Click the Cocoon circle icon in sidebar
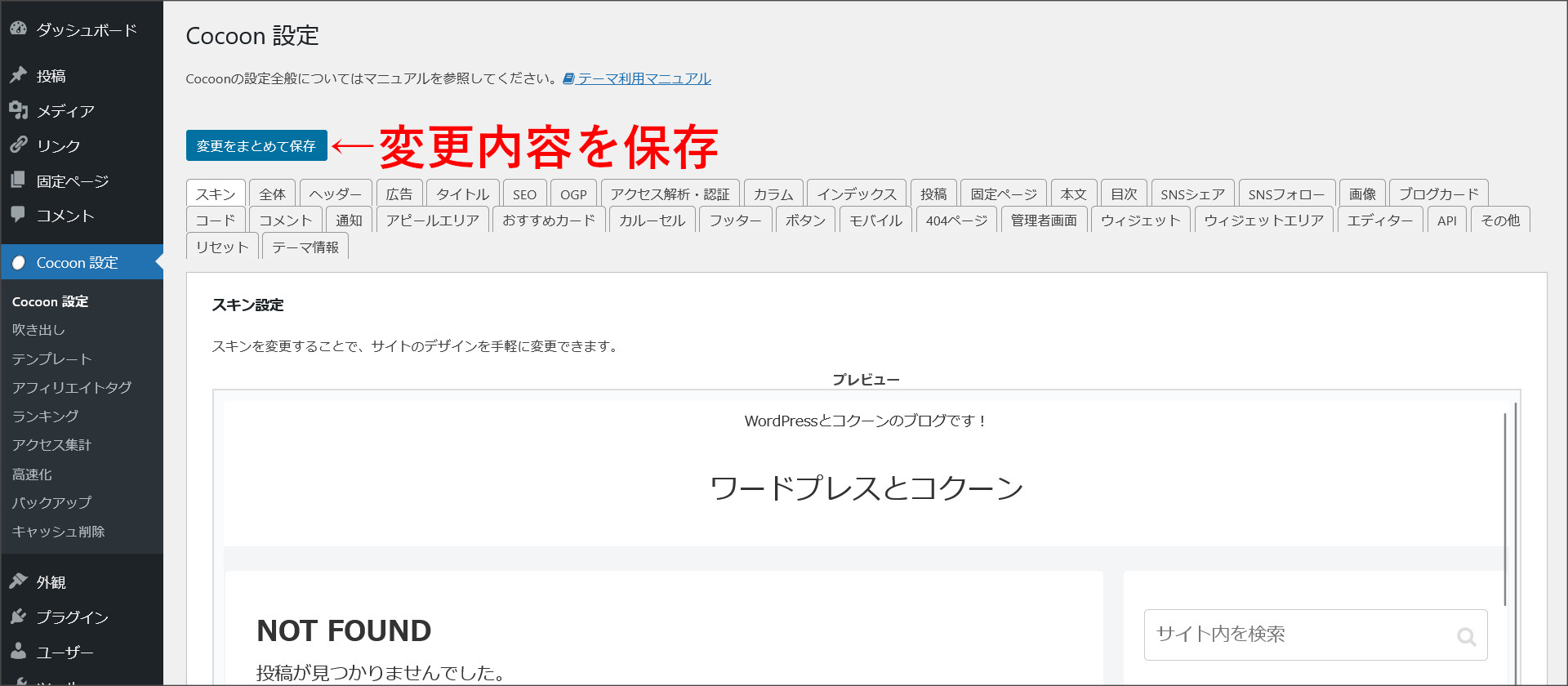This screenshot has width=1568, height=686. click(x=18, y=262)
